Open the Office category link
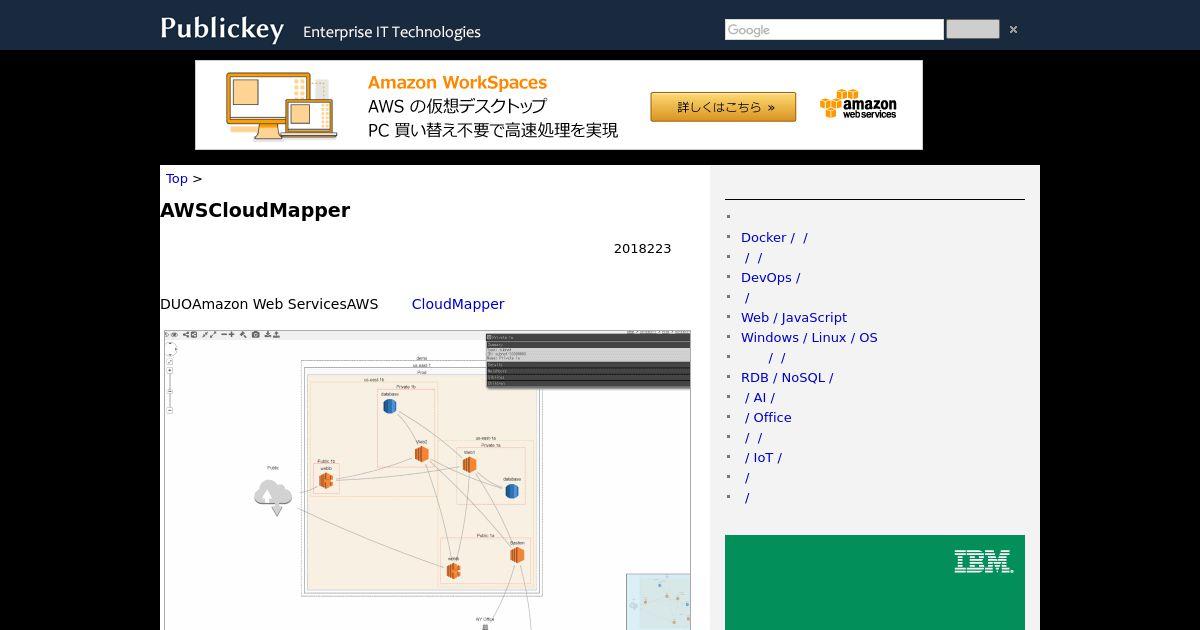Image resolution: width=1200 pixels, height=630 pixels. point(768,417)
